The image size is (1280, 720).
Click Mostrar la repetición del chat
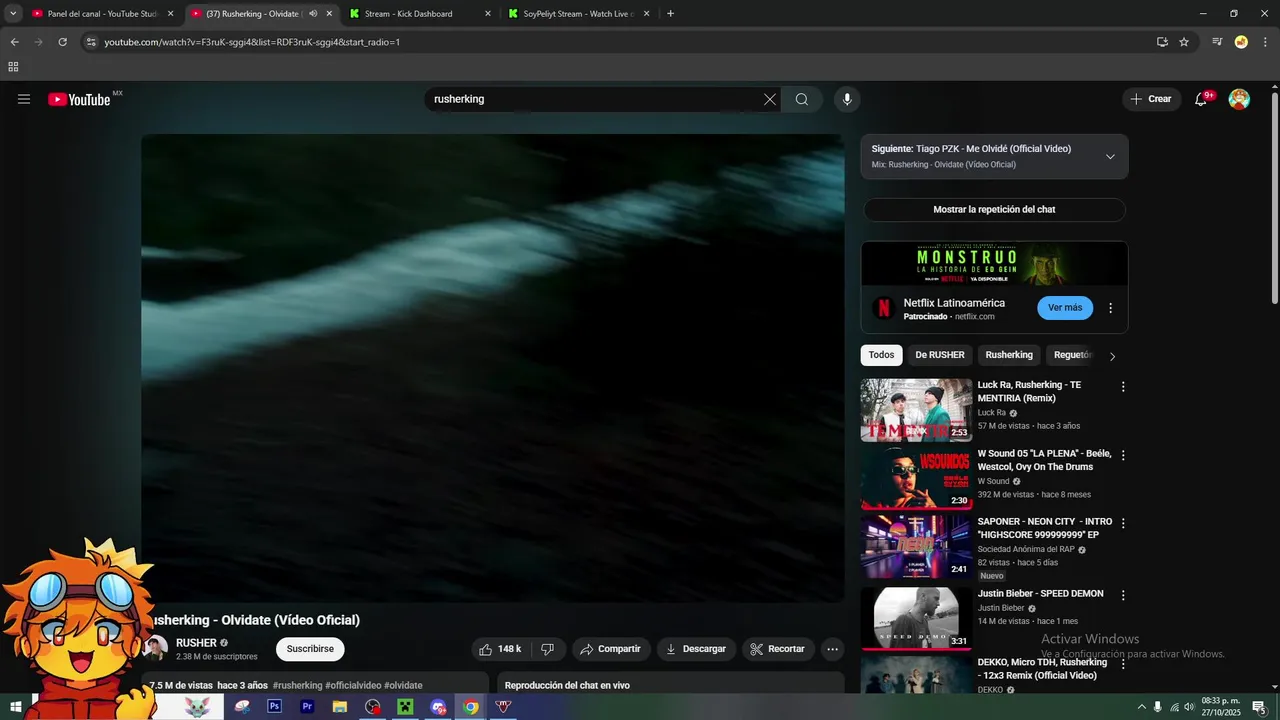[994, 210]
